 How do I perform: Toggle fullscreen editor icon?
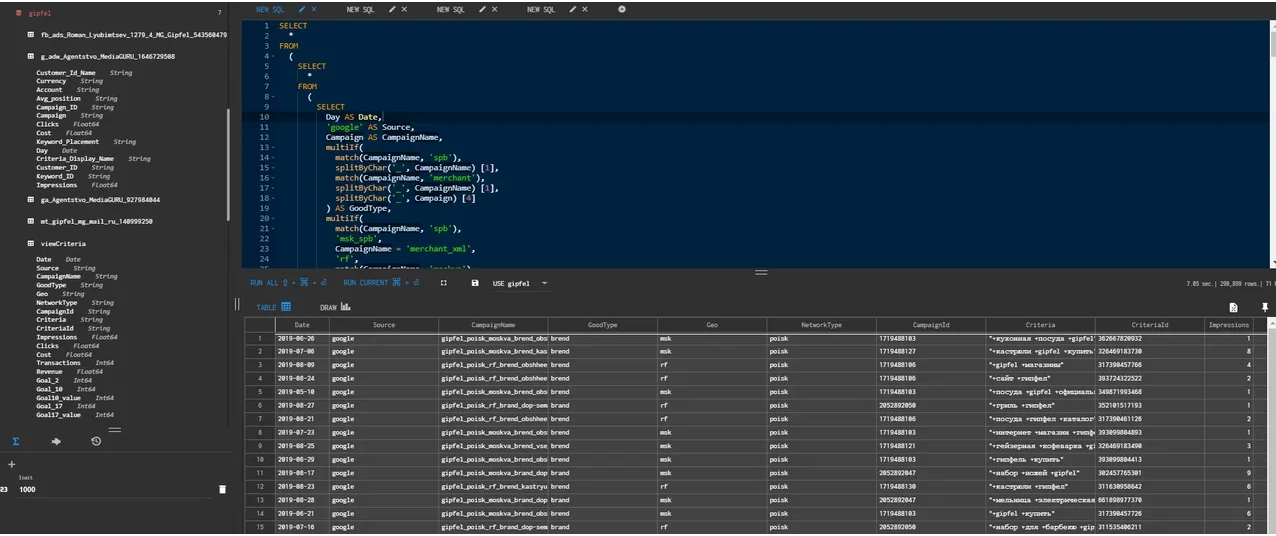coord(443,283)
